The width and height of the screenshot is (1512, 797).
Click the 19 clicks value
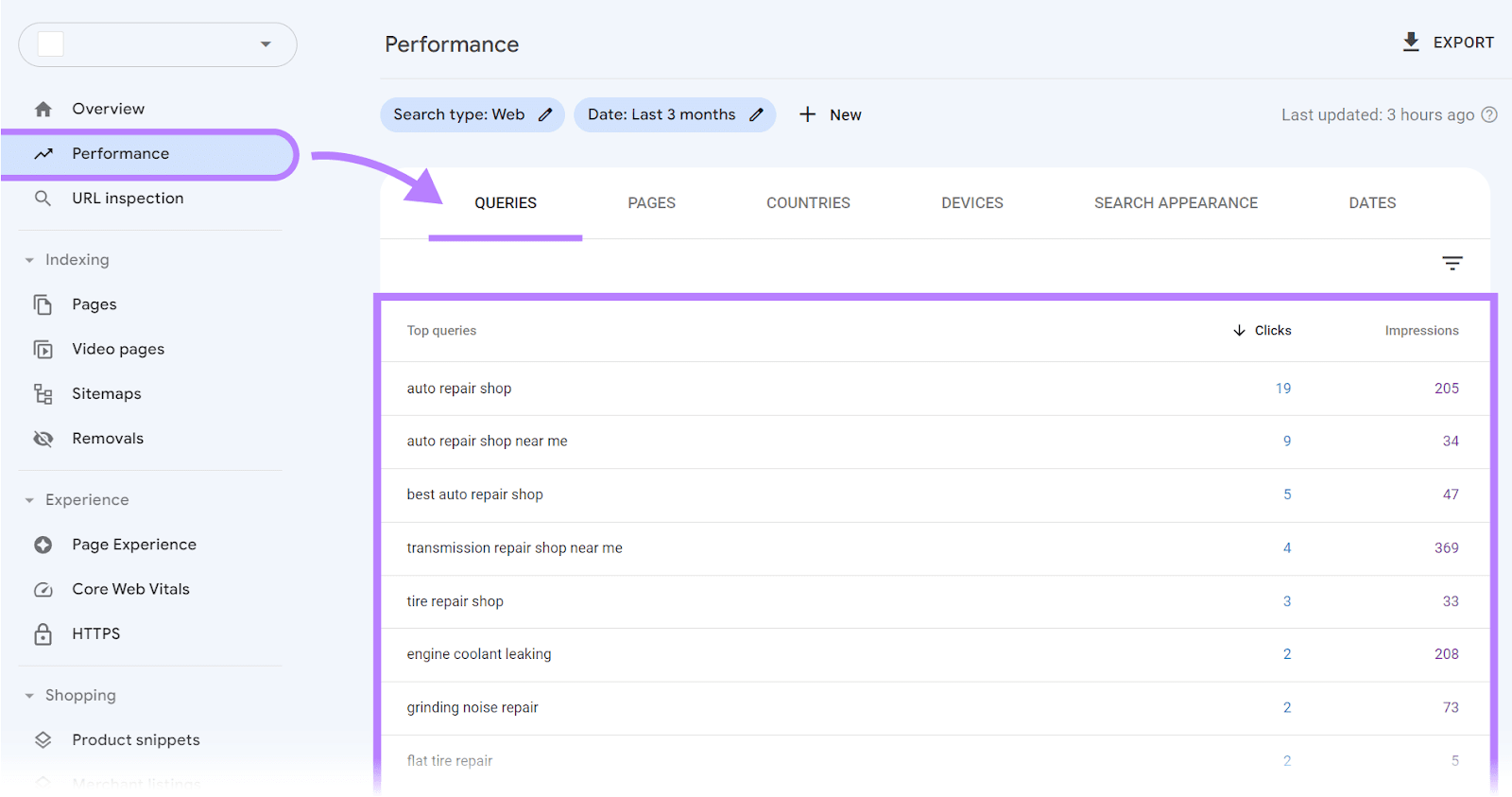[x=1282, y=389]
